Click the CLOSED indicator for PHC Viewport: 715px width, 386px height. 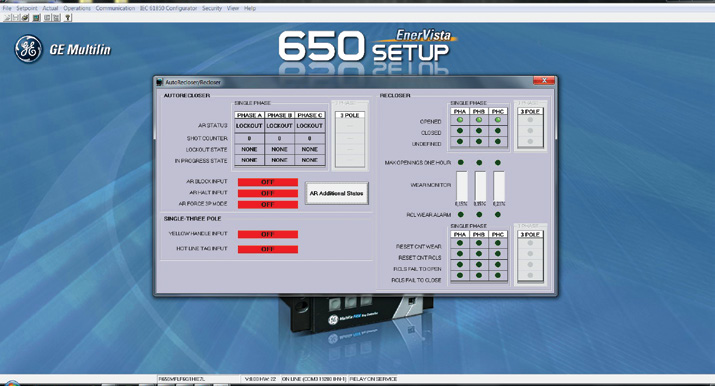pos(497,131)
